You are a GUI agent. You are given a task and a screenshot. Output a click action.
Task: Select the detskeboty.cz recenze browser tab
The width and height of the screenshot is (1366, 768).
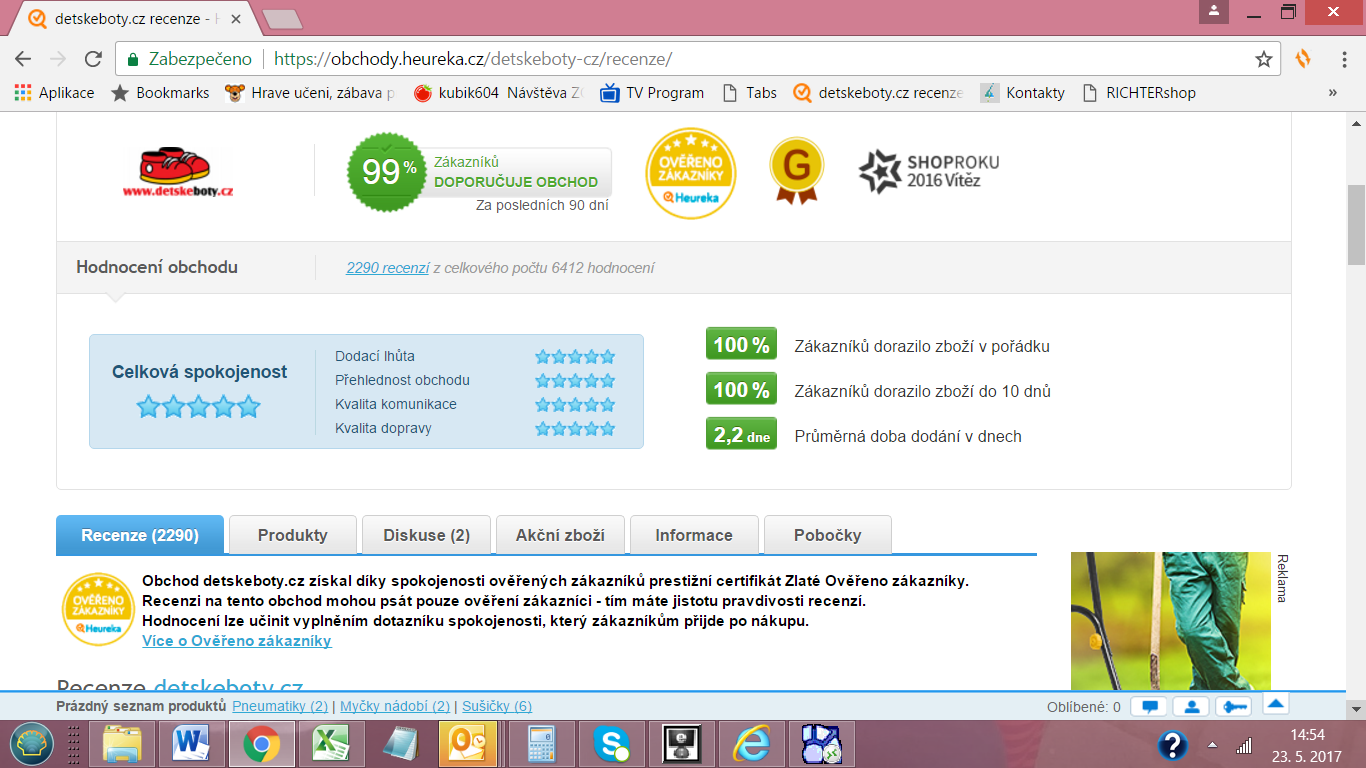[135, 18]
